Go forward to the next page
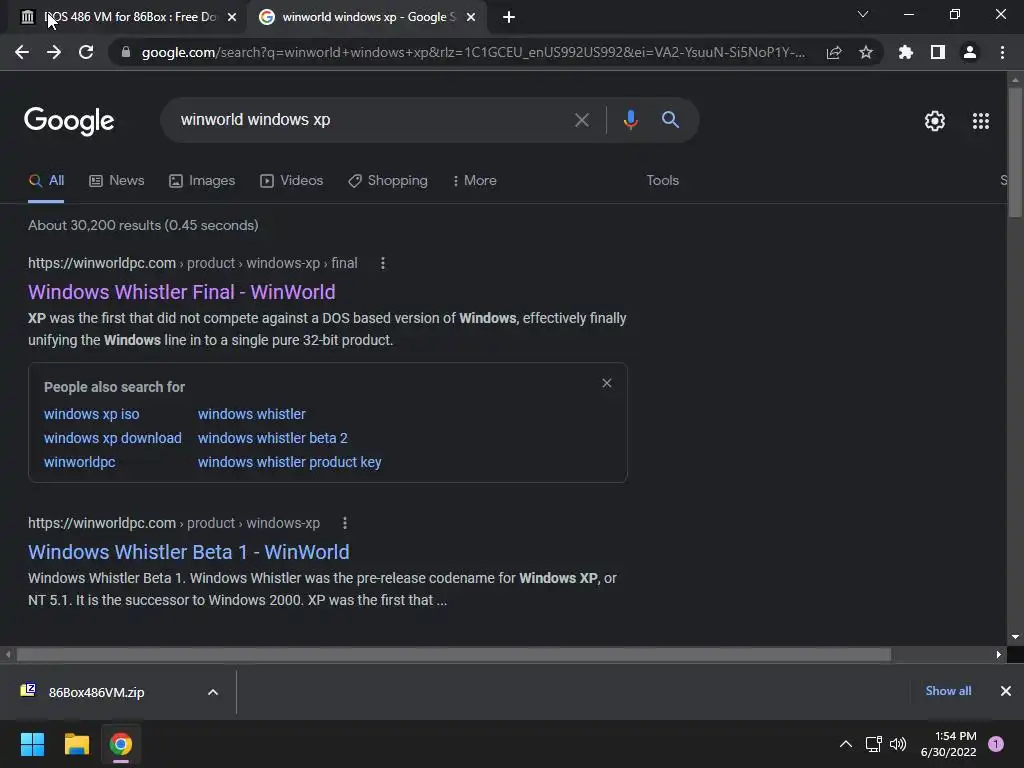This screenshot has width=1024, height=768. (x=54, y=52)
